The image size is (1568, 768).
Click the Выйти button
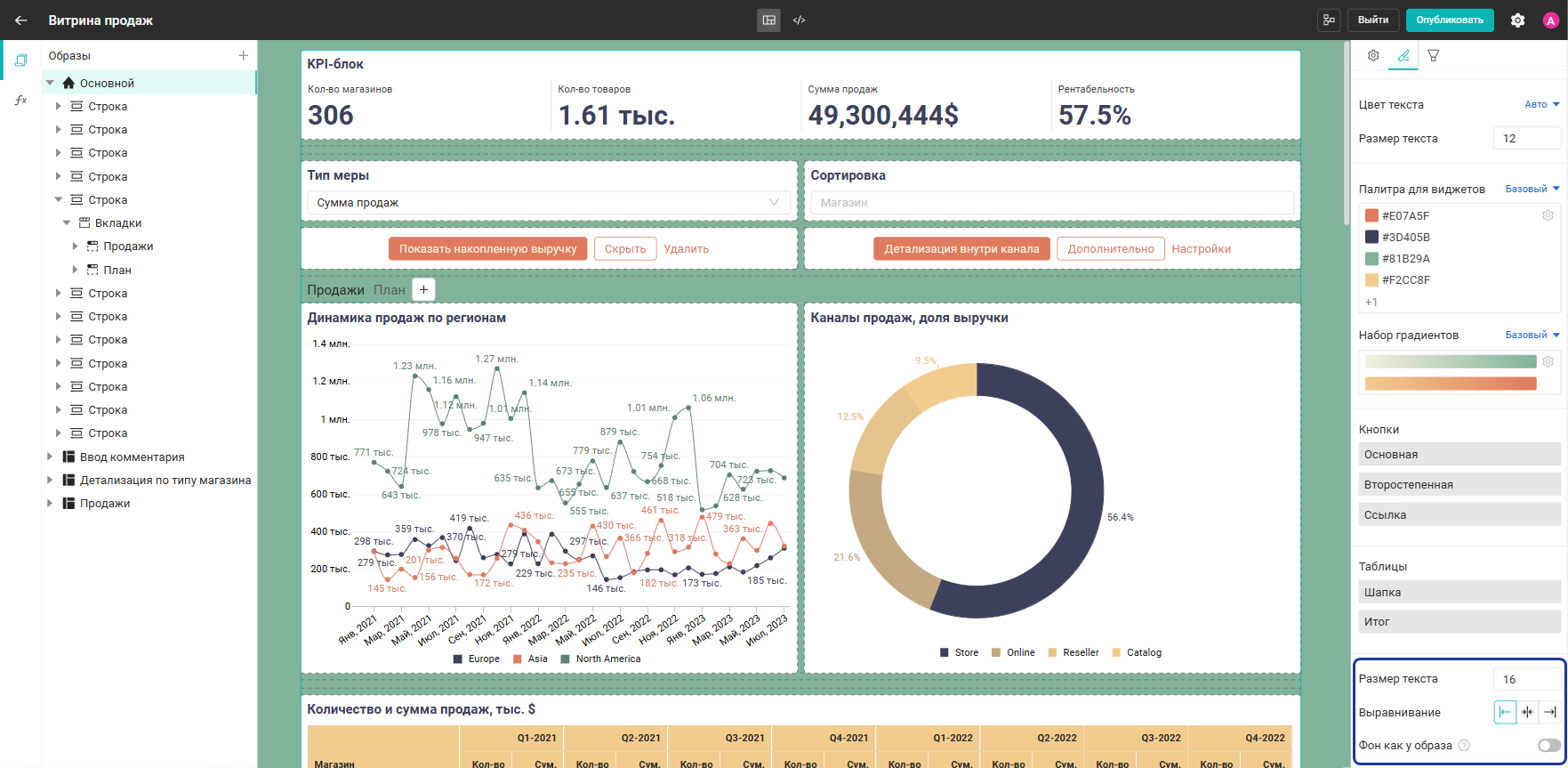[x=1373, y=20]
